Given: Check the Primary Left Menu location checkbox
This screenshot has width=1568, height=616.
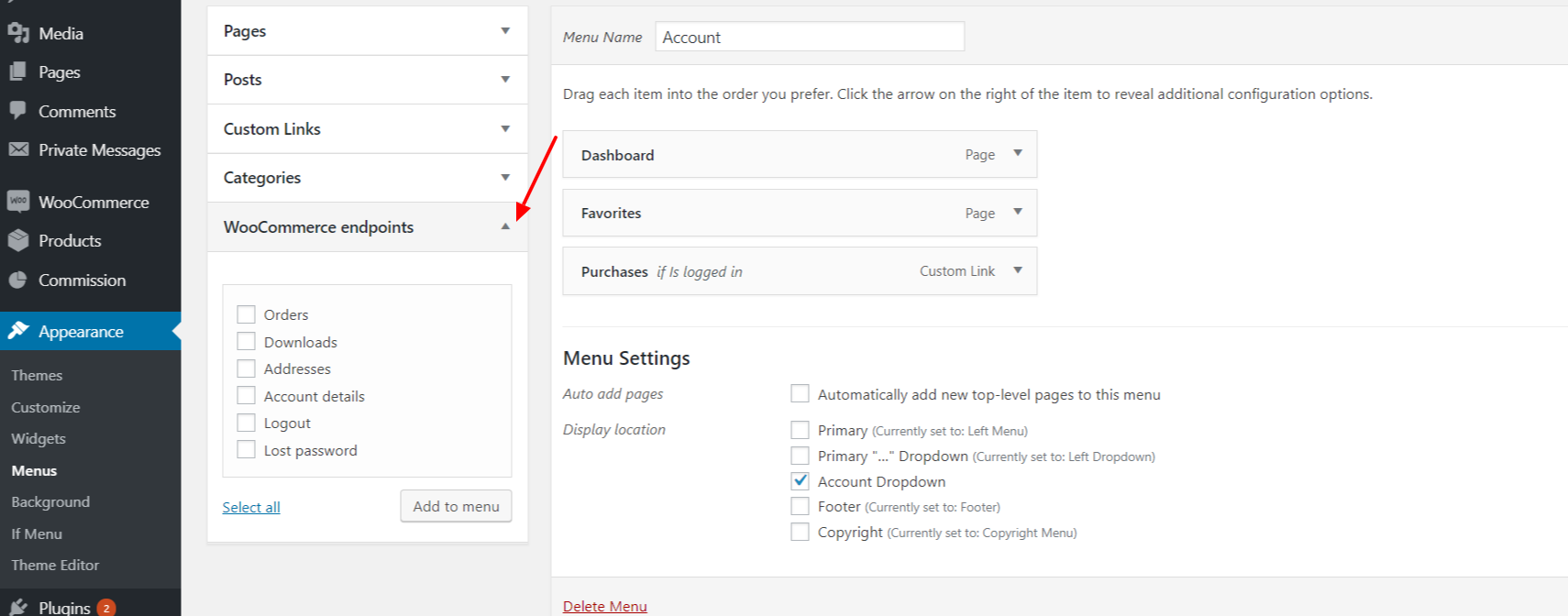Looking at the screenshot, I should tap(800, 430).
